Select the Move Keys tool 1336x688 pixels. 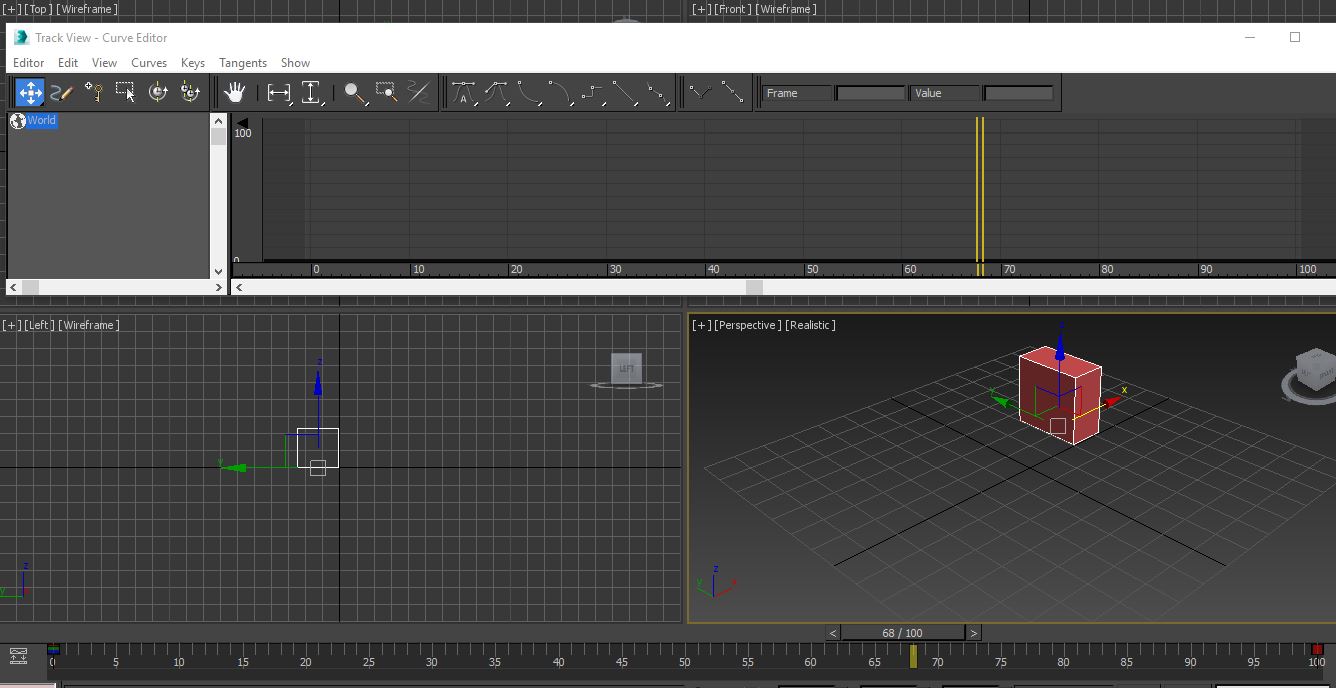coord(30,93)
